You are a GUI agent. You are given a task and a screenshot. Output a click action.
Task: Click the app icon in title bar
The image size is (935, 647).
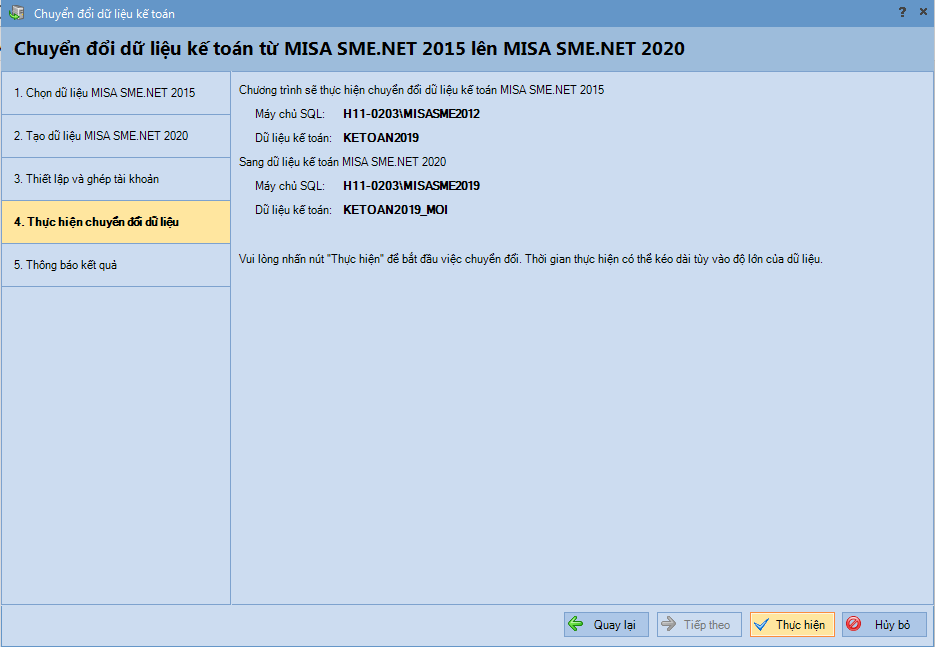pyautogui.click(x=16, y=13)
